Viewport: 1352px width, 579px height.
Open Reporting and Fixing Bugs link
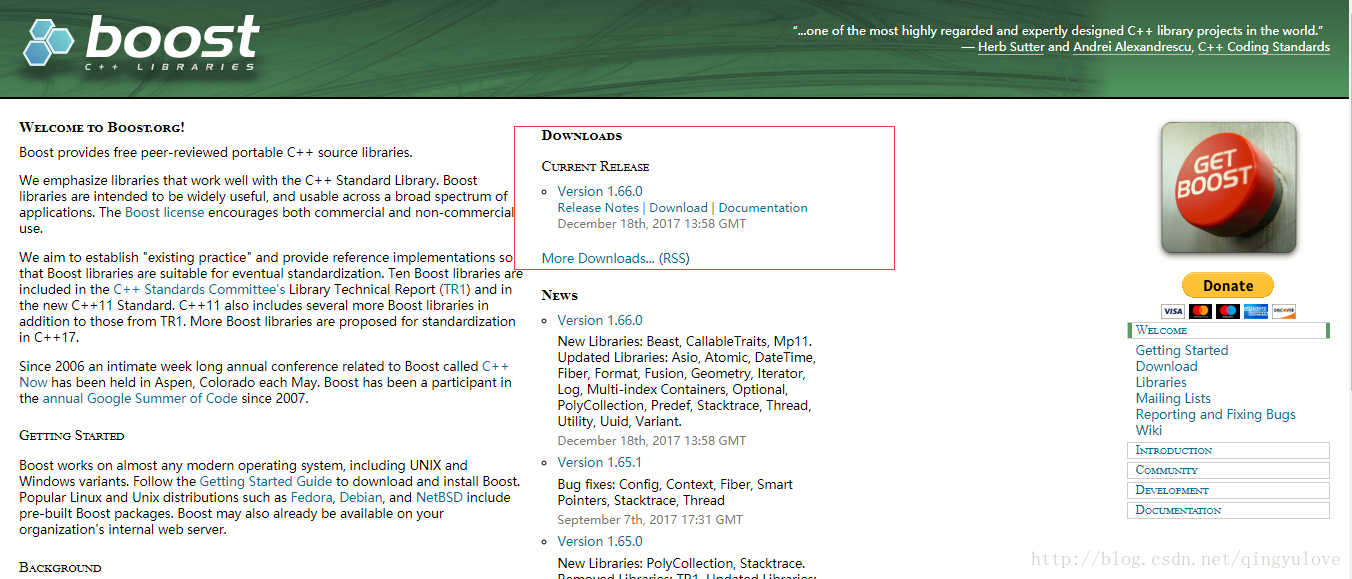pos(1216,414)
